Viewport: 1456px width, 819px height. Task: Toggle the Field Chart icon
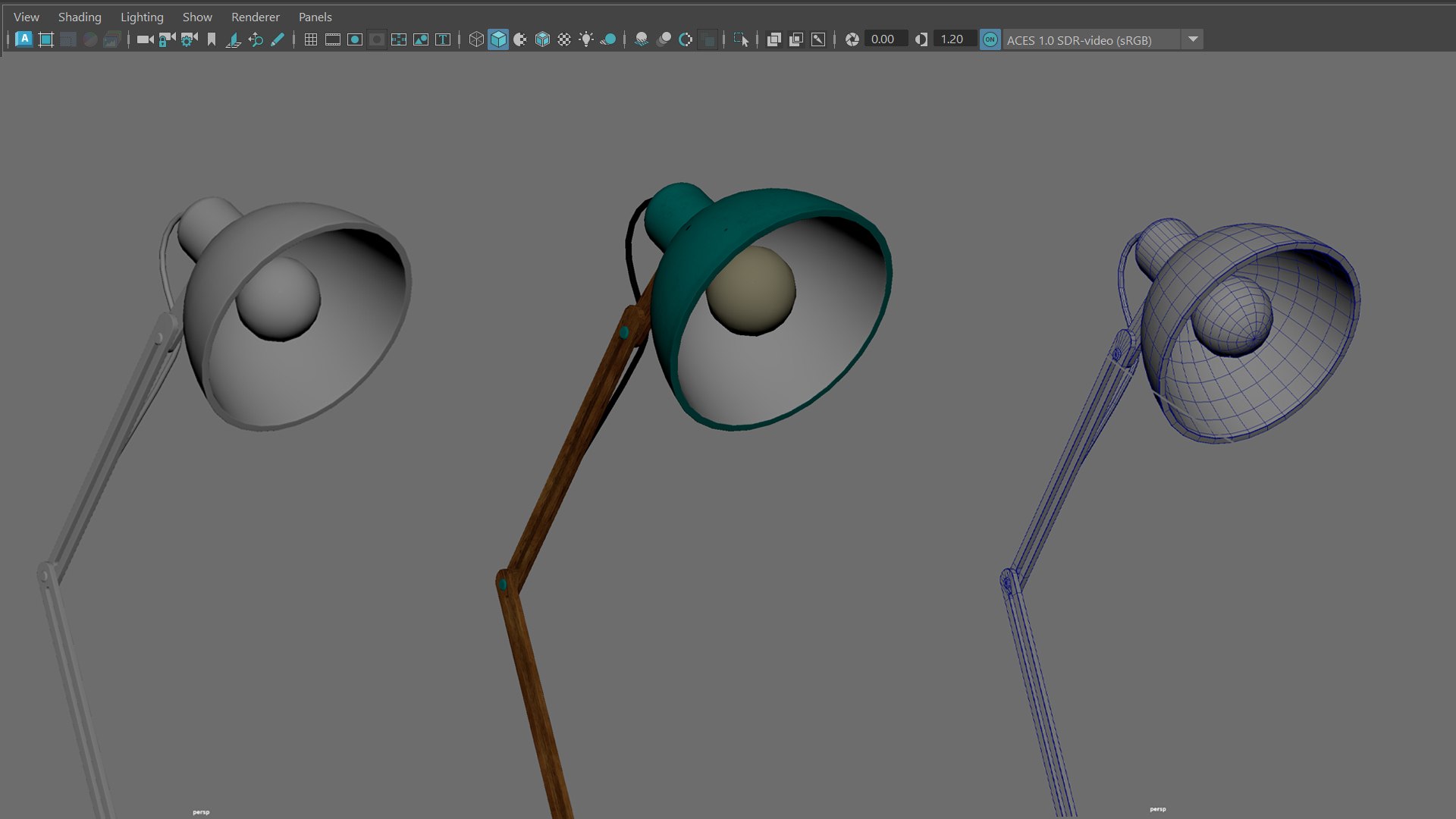pos(399,39)
